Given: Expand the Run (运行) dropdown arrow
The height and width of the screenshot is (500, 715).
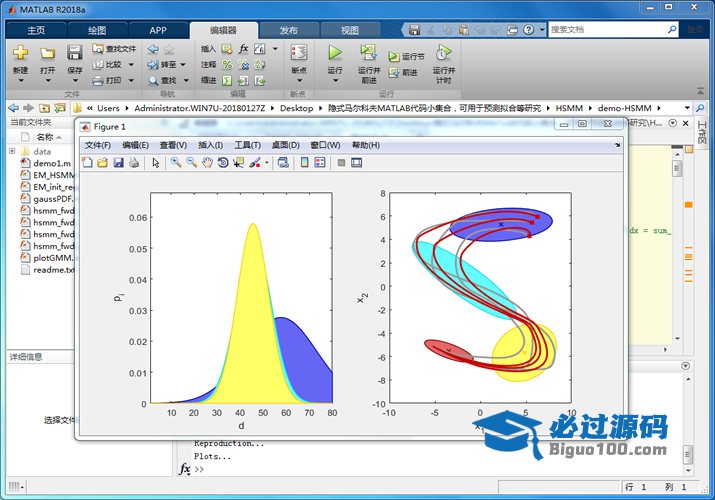Looking at the screenshot, I should 335,81.
